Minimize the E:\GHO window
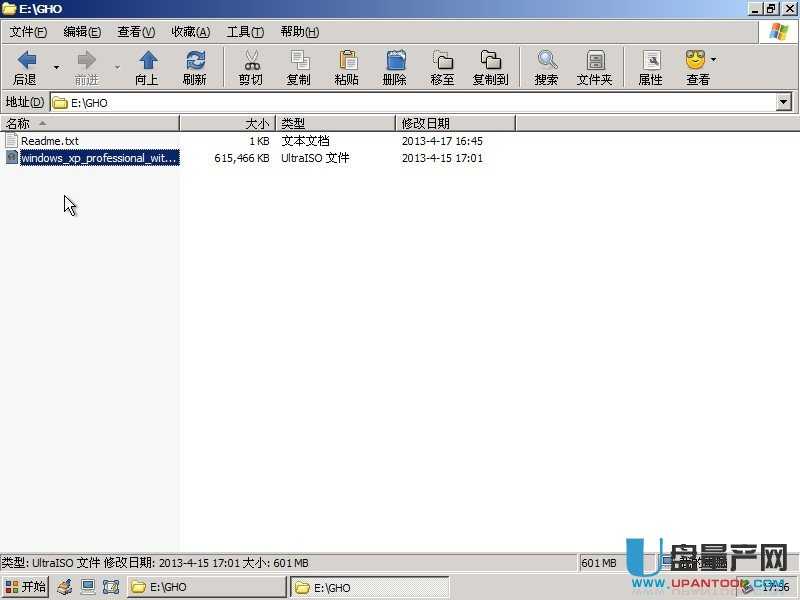 pos(755,9)
